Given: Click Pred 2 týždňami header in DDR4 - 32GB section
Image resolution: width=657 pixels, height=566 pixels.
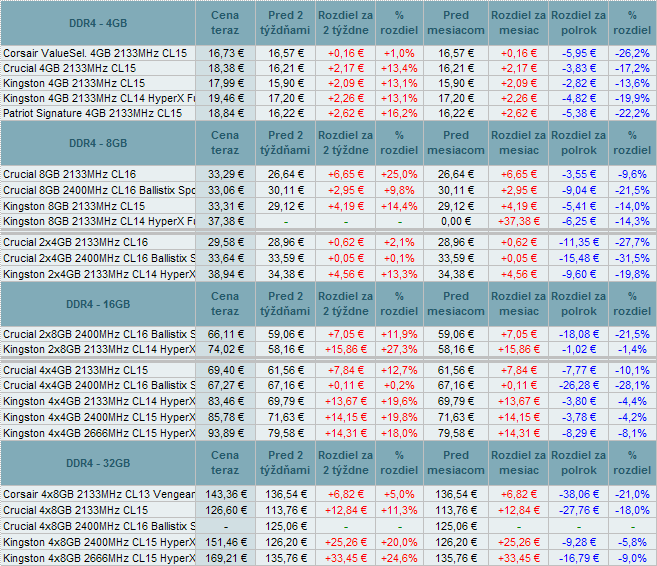Looking at the screenshot, I should point(285,463).
